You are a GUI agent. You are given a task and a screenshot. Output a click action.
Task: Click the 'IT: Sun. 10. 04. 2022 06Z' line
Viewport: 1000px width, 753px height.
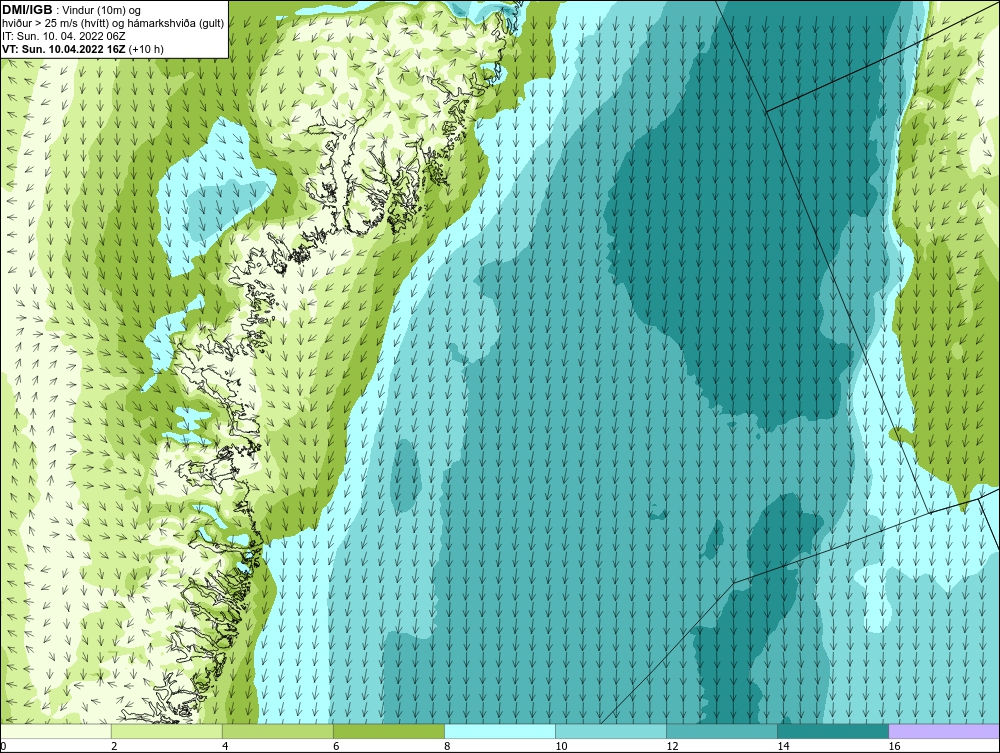click(x=64, y=36)
